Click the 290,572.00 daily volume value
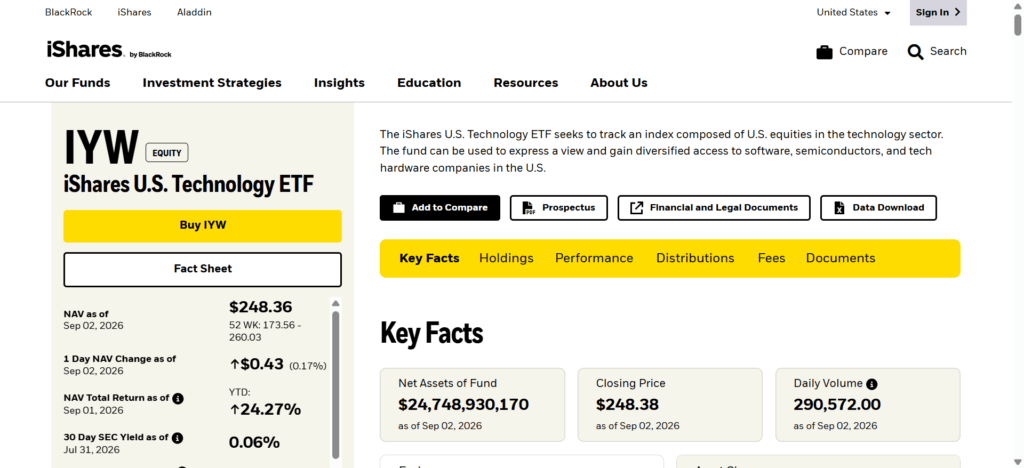Screen dimensions: 1024x468 (837, 405)
